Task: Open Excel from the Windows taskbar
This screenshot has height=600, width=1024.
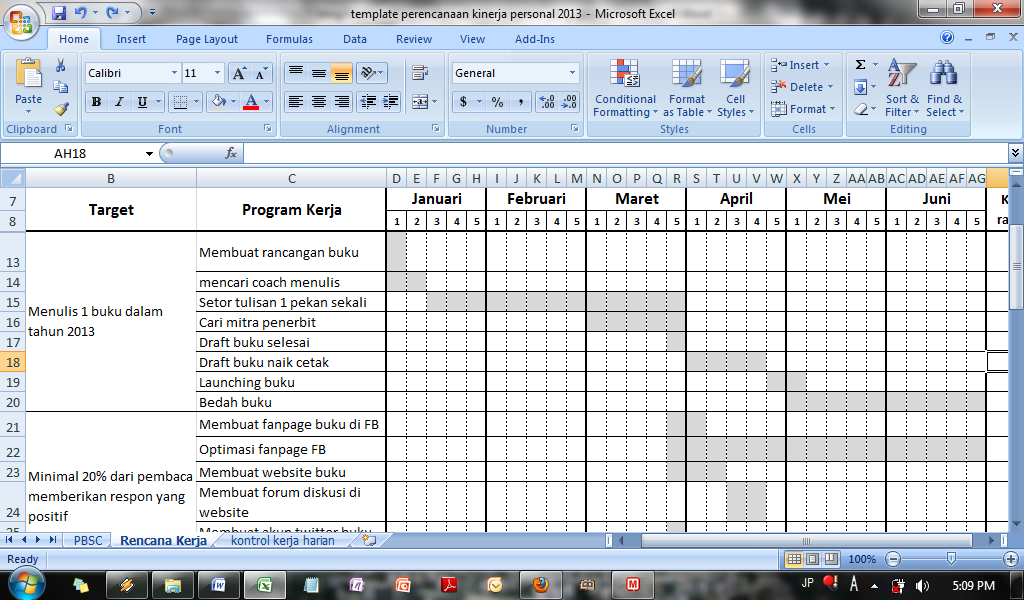Action: (264, 585)
